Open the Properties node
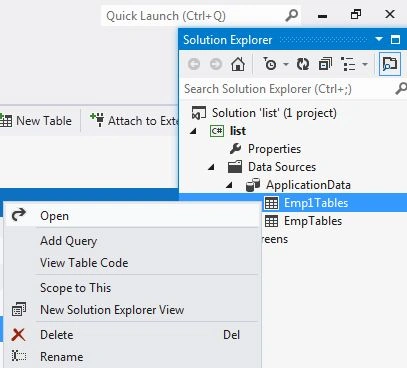Viewport: 407px width, 368px height. 274,149
